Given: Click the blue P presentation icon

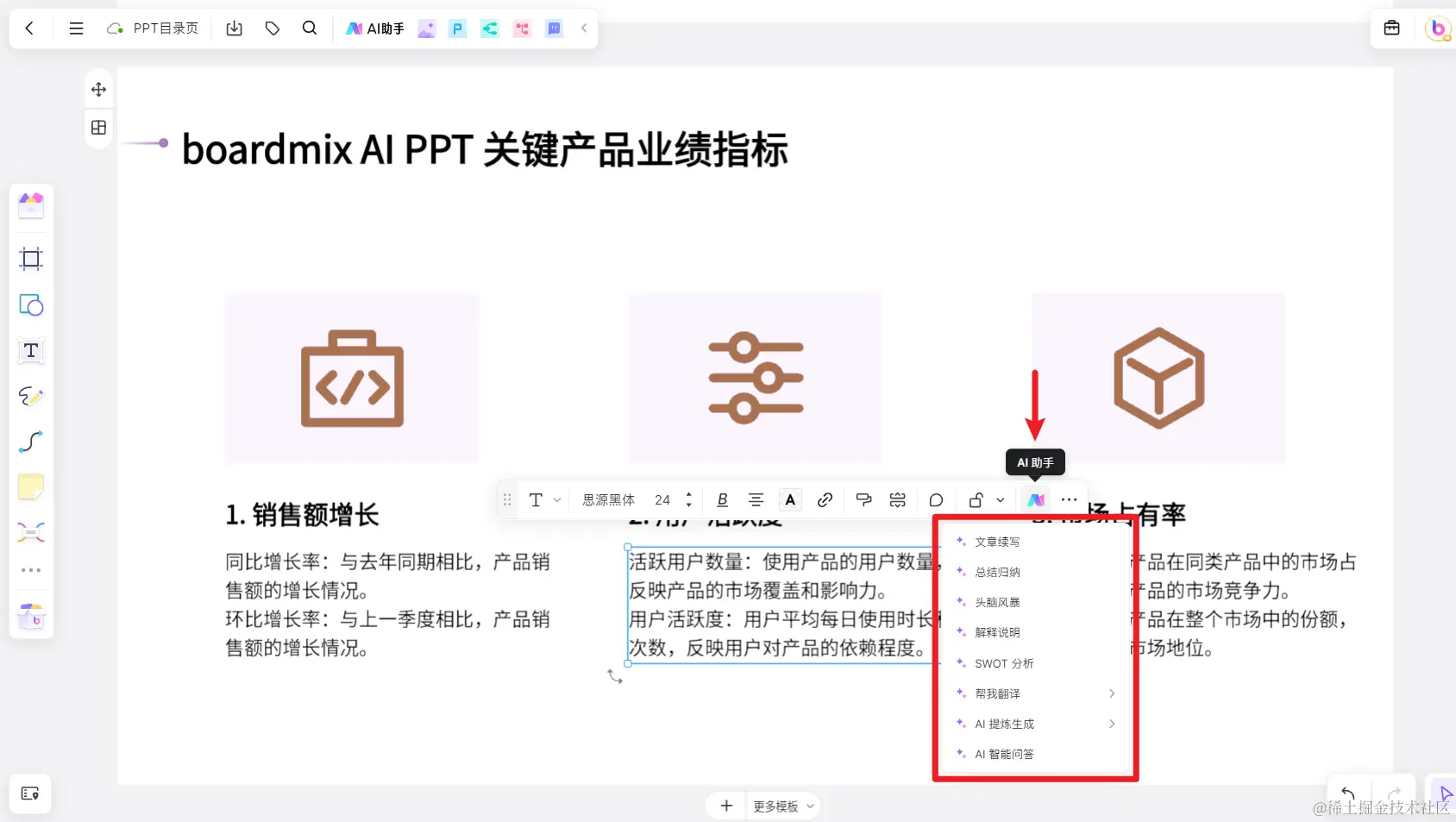Looking at the screenshot, I should 458,28.
